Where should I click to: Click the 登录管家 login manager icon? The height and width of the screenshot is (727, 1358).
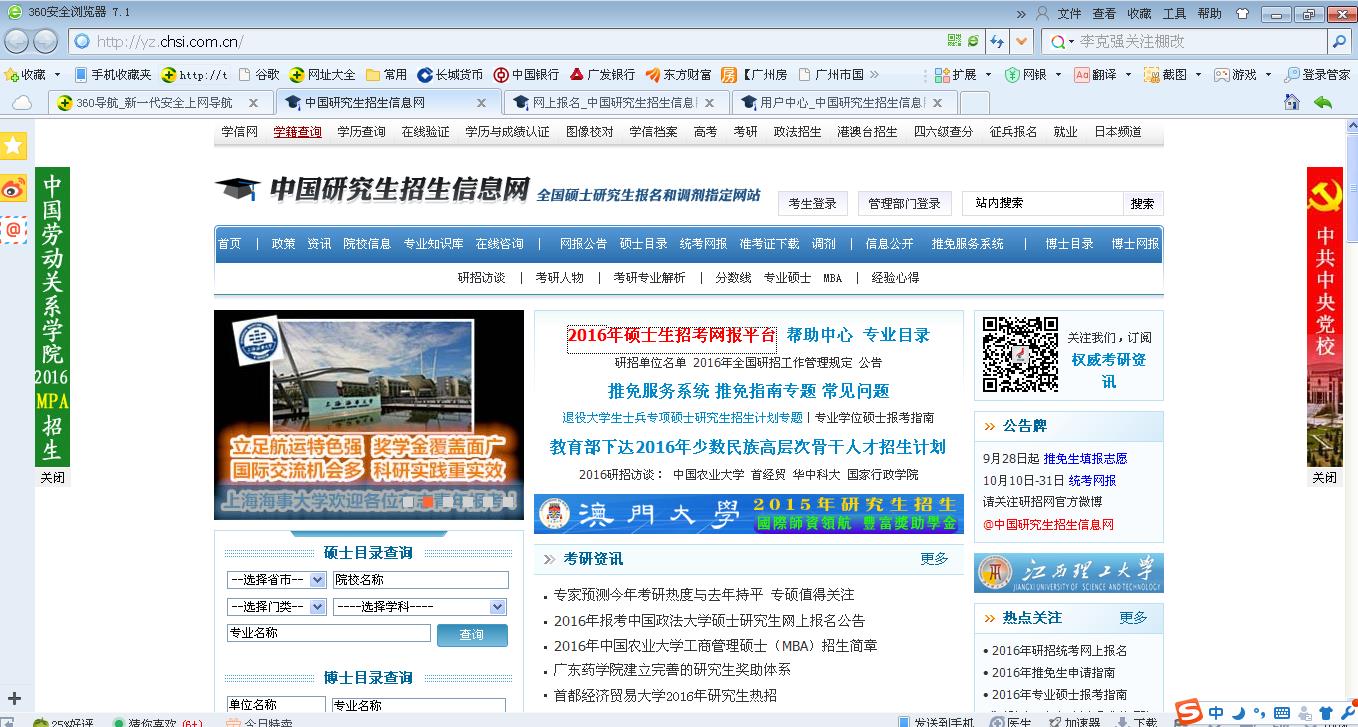[x=1317, y=74]
